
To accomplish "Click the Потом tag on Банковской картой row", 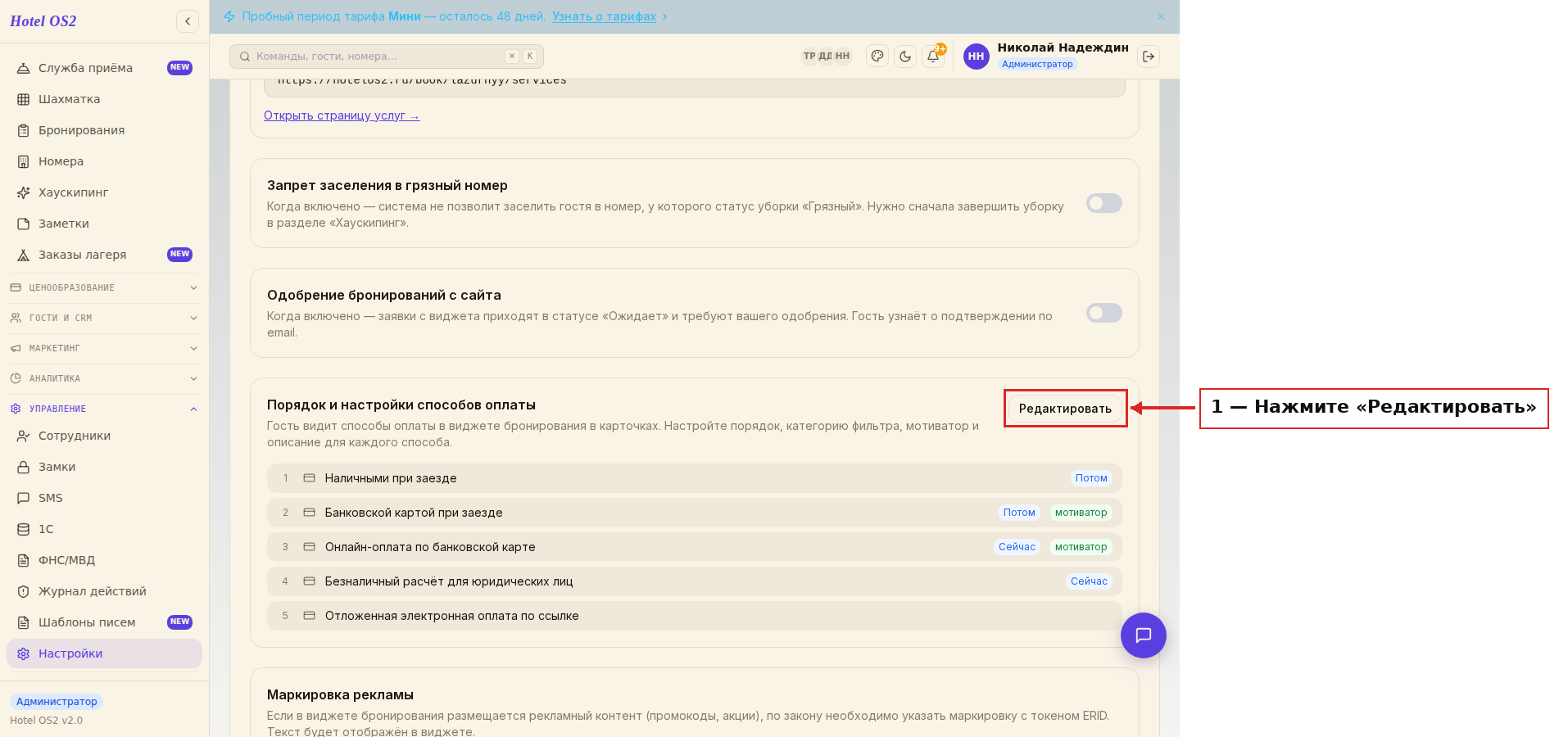I will 1019,513.
